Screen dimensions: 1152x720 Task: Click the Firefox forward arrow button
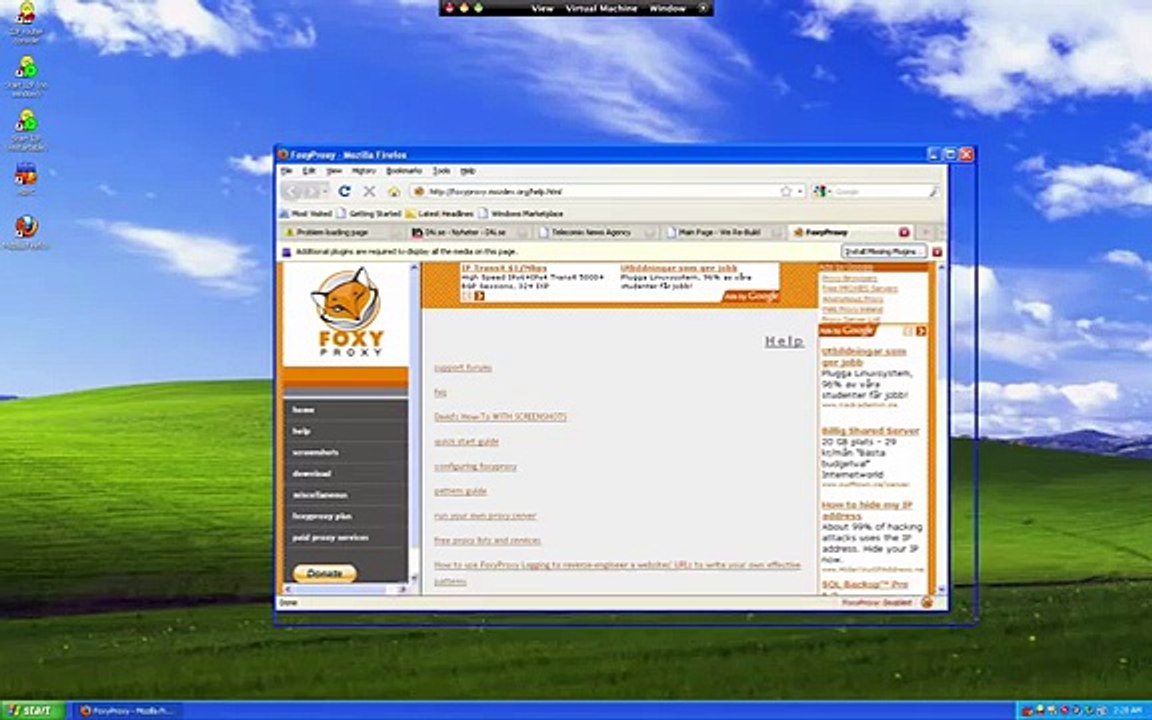tap(311, 191)
